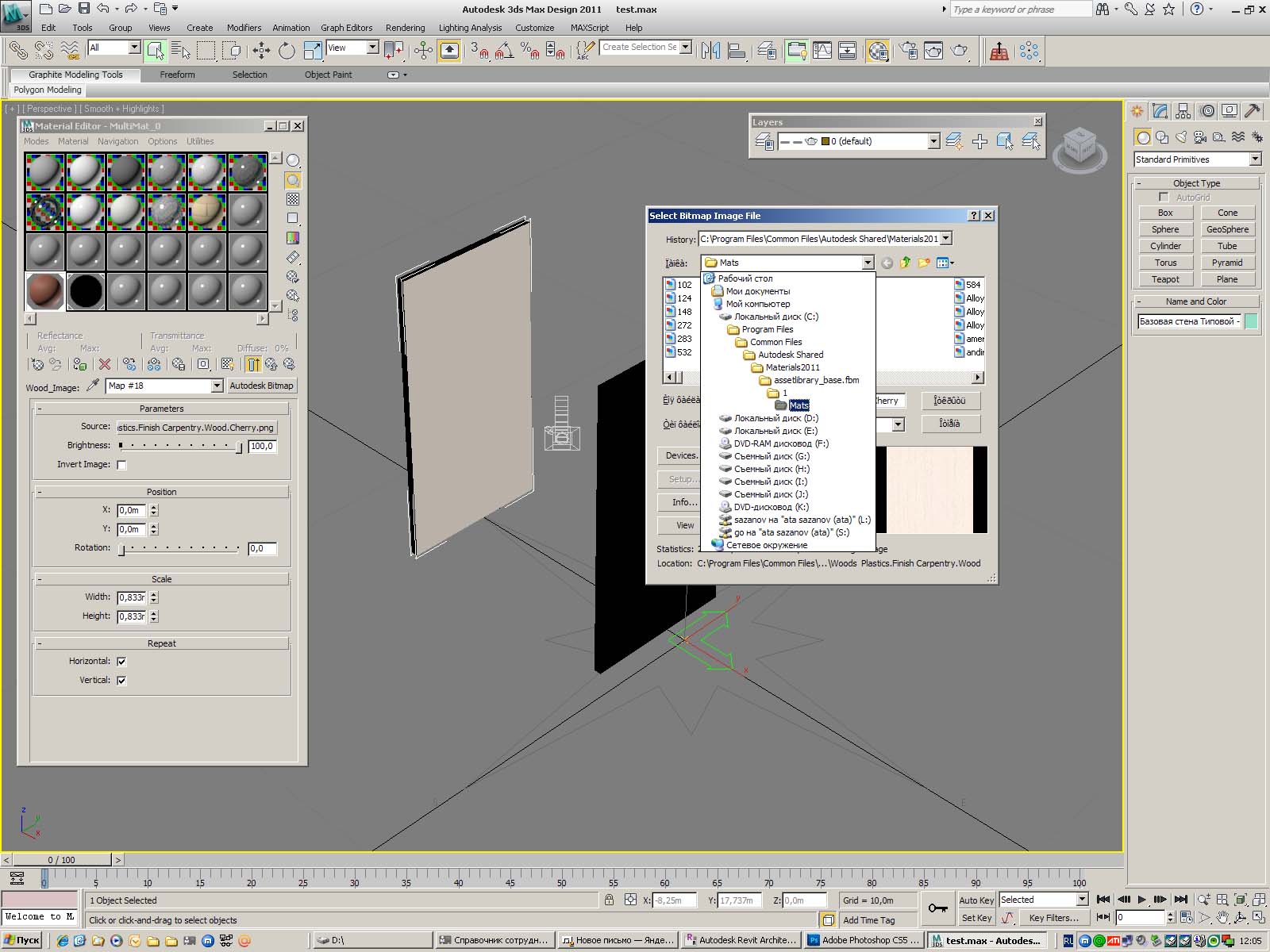The image size is (1270, 952).
Task: Toggle sample slot Background checker icon
Action: 293,199
